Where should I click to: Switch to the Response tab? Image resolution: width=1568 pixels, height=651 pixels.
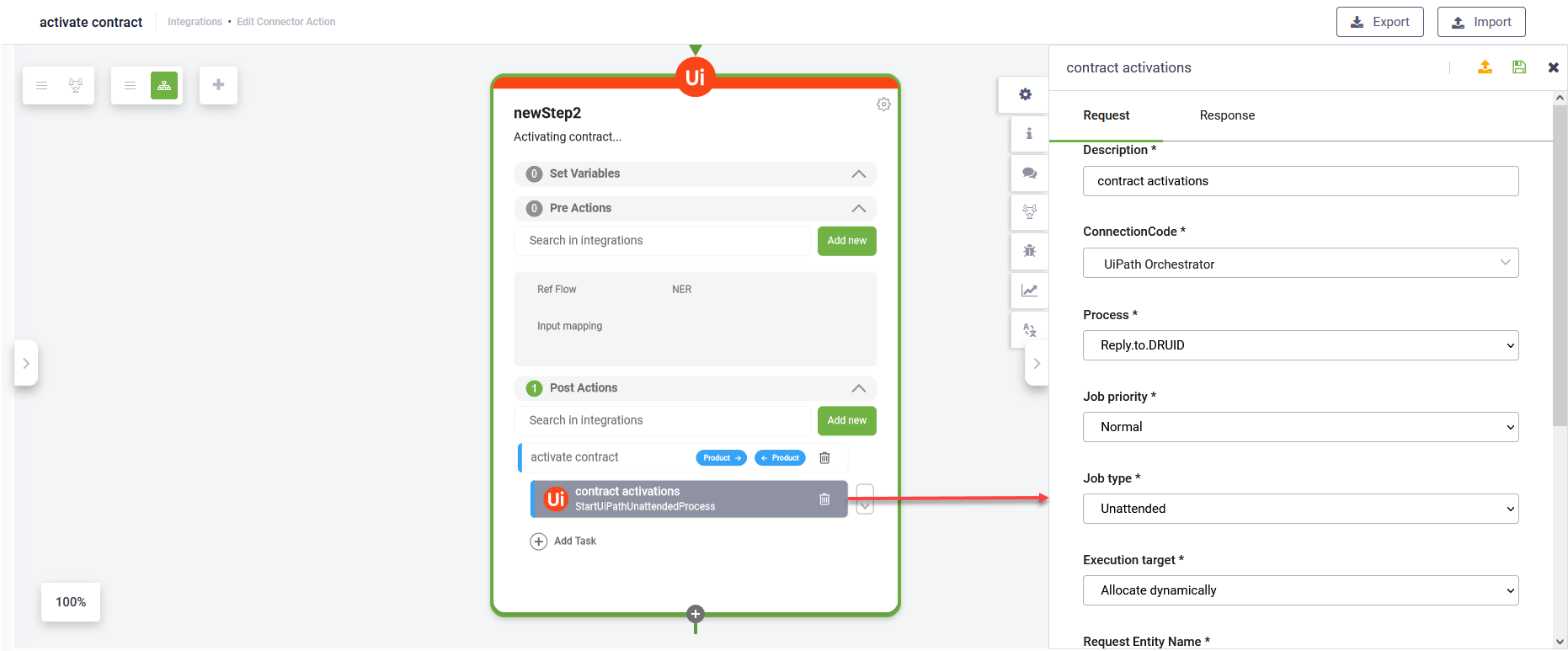(x=1227, y=115)
